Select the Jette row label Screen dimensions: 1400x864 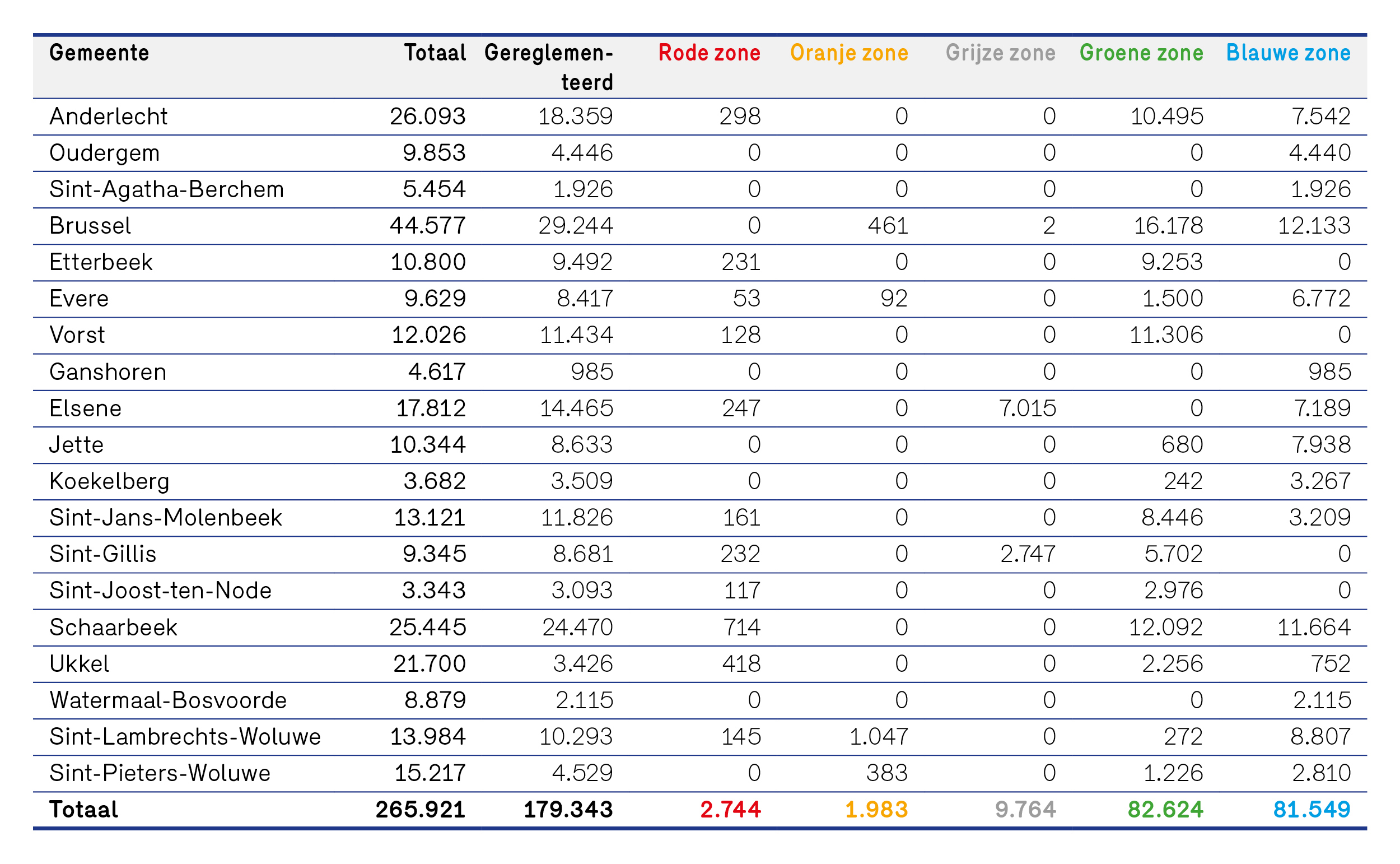tap(77, 444)
